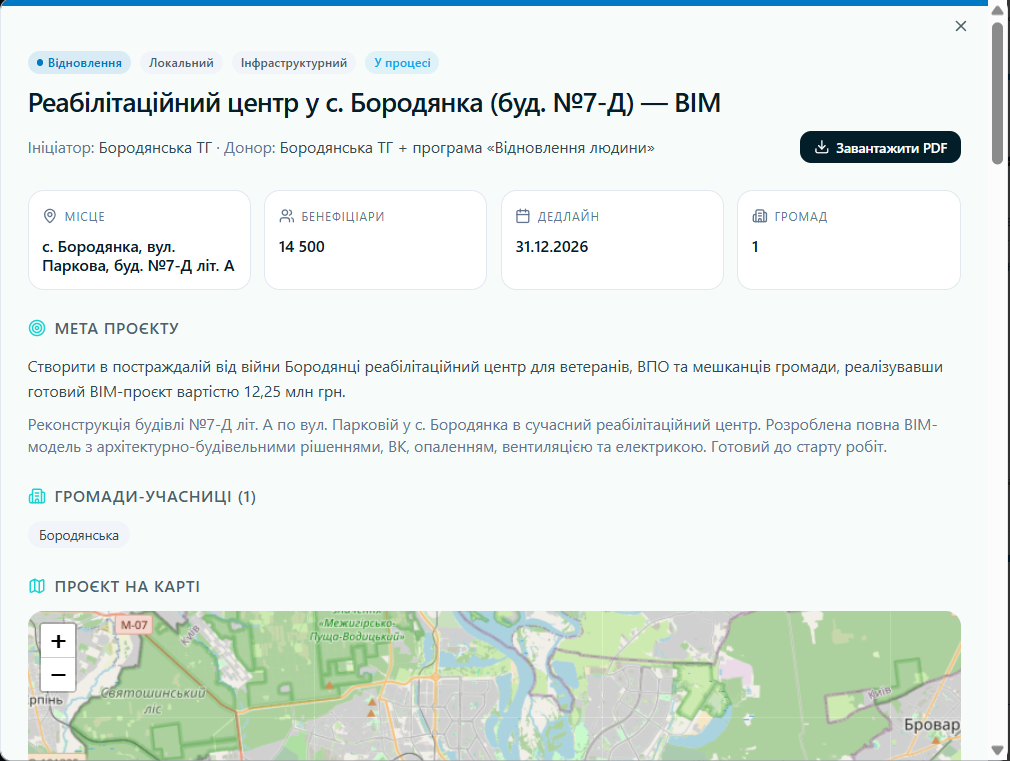Image resolution: width=1010 pixels, height=761 pixels.
Task: Click the М-07 road label on map
Action: 134,624
